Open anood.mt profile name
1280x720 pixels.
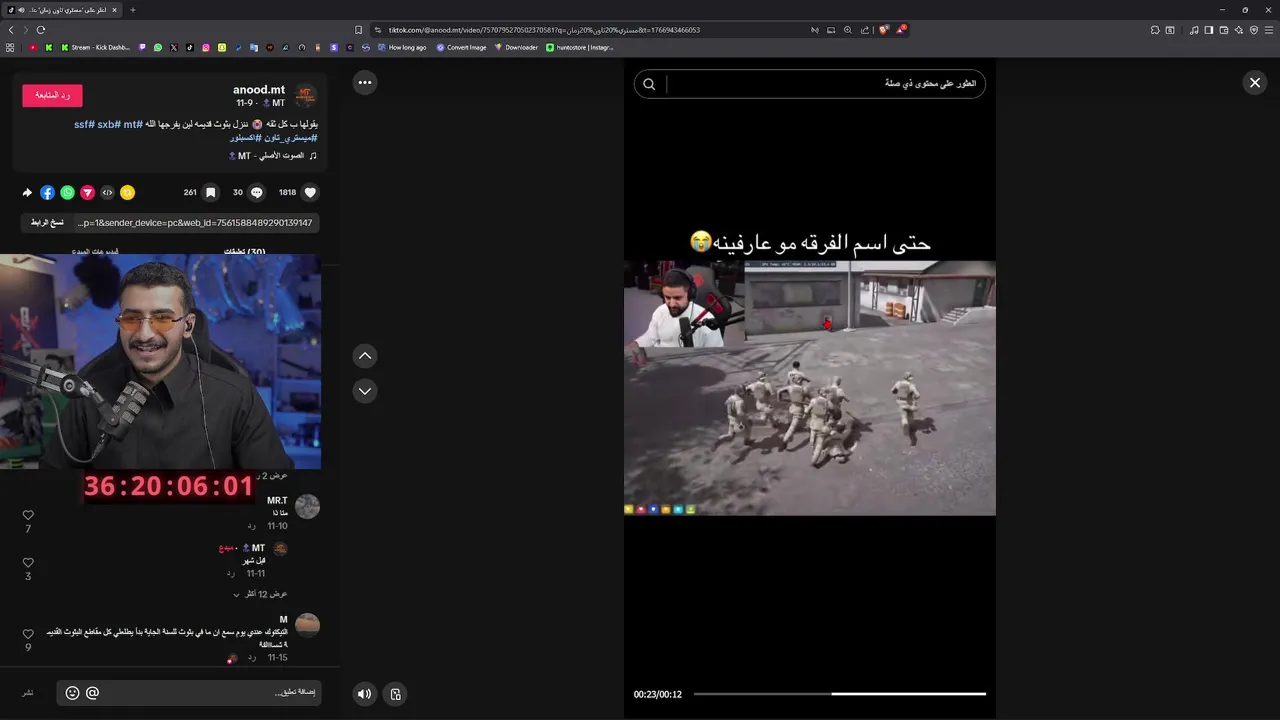tap(259, 90)
